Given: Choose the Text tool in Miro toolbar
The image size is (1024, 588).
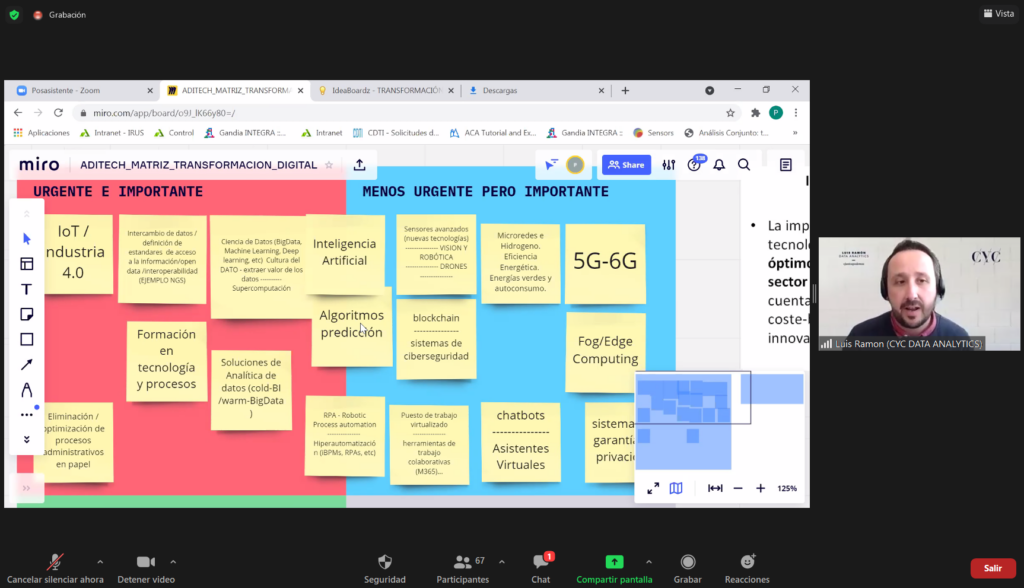Looking at the screenshot, I should [27, 289].
